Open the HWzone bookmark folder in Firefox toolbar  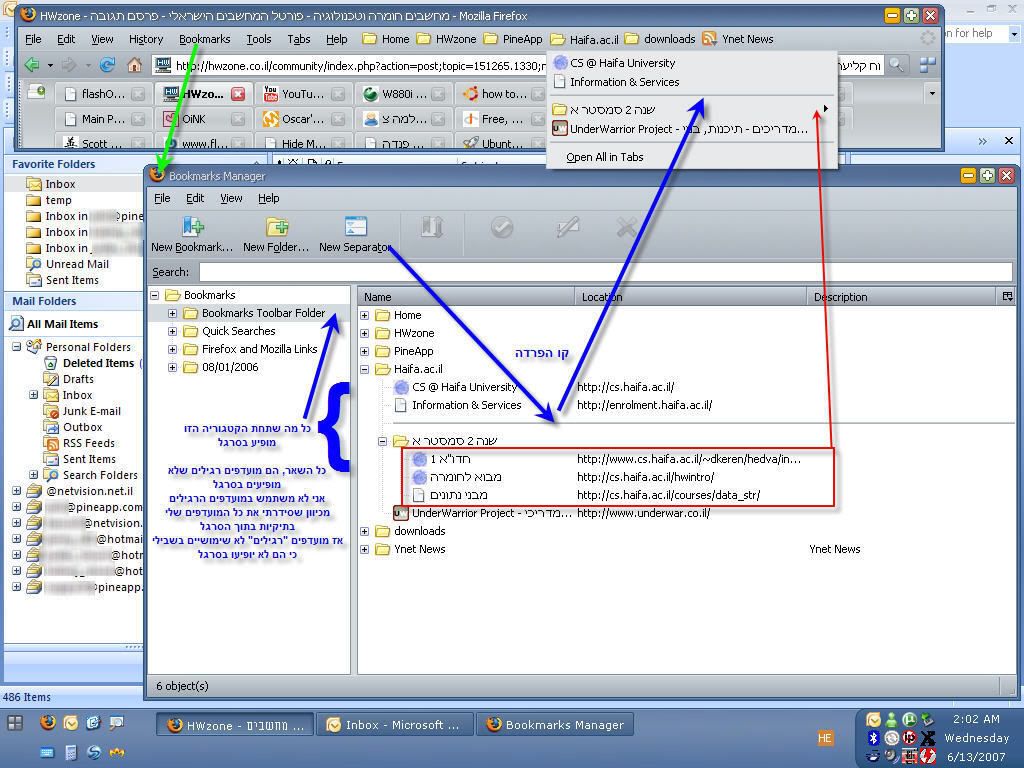pyautogui.click(x=447, y=39)
